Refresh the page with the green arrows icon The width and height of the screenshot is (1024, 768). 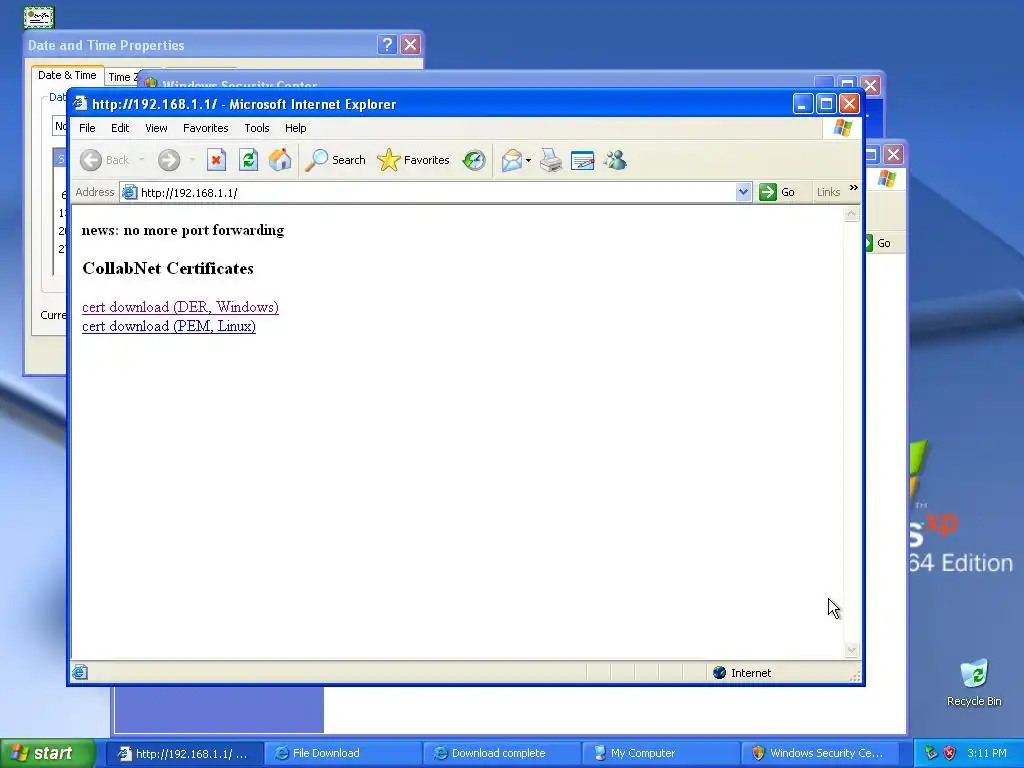point(248,160)
